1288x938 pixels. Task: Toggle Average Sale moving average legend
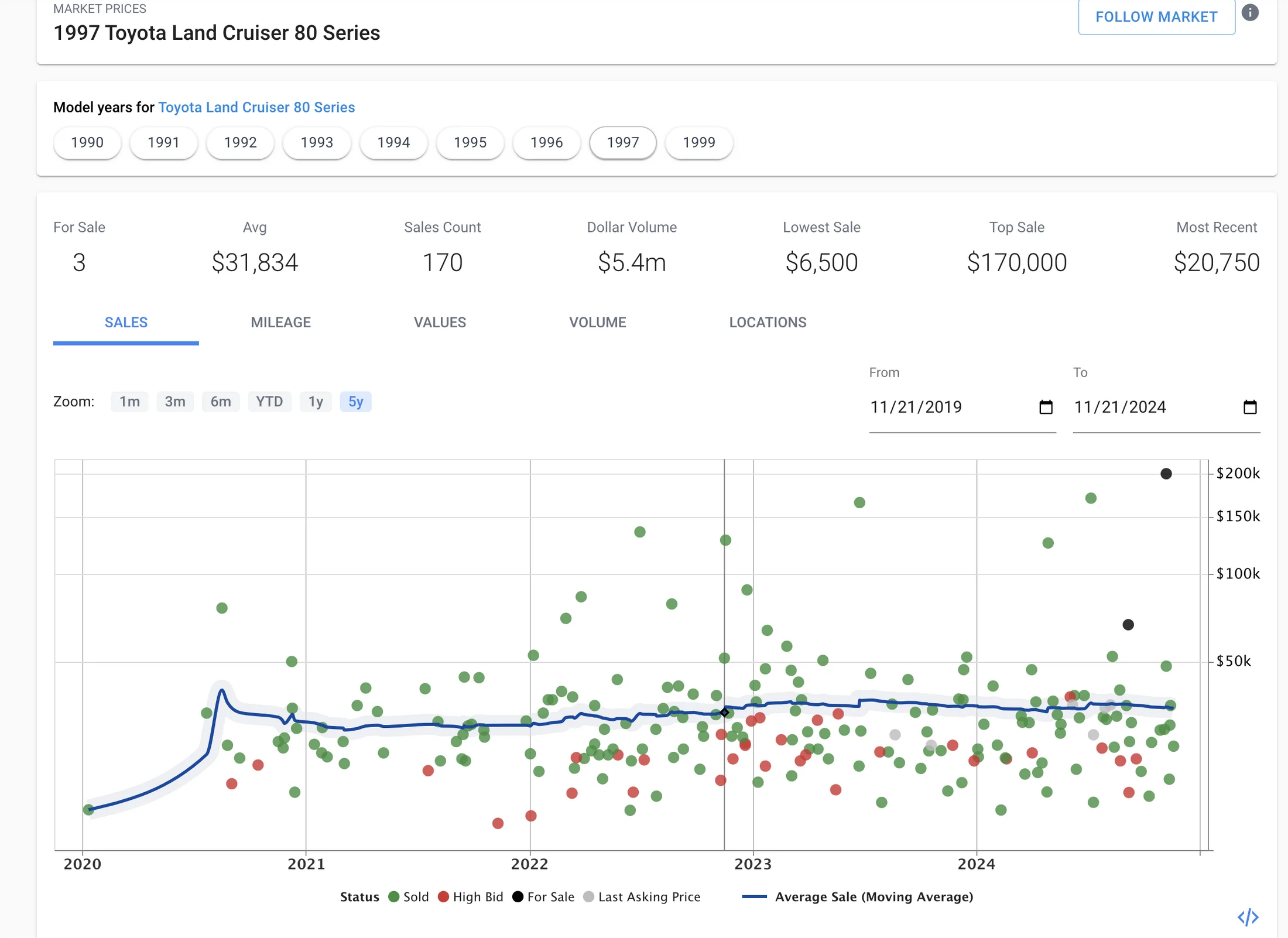pyautogui.click(x=857, y=897)
